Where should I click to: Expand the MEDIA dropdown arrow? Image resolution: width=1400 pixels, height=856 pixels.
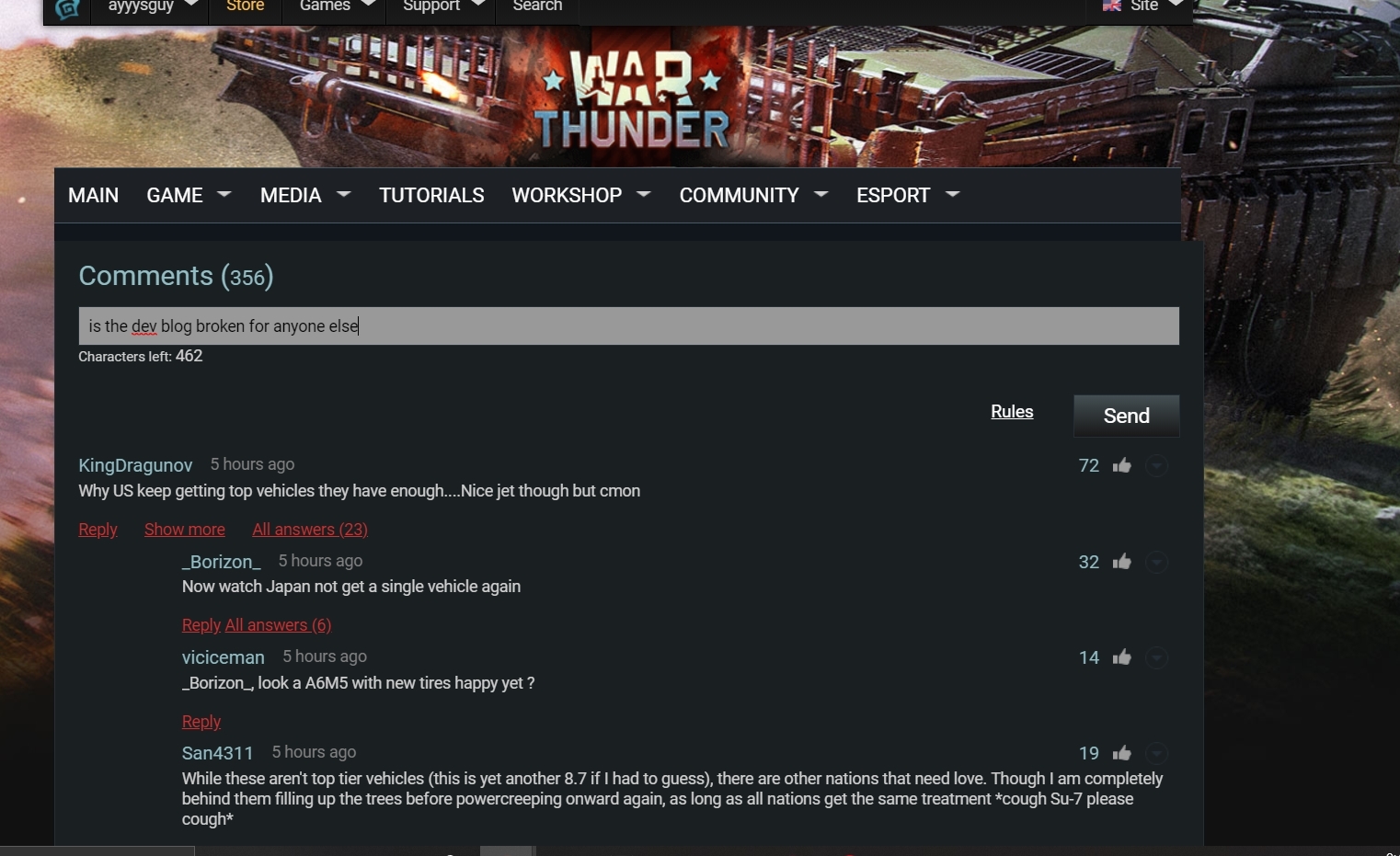(344, 194)
